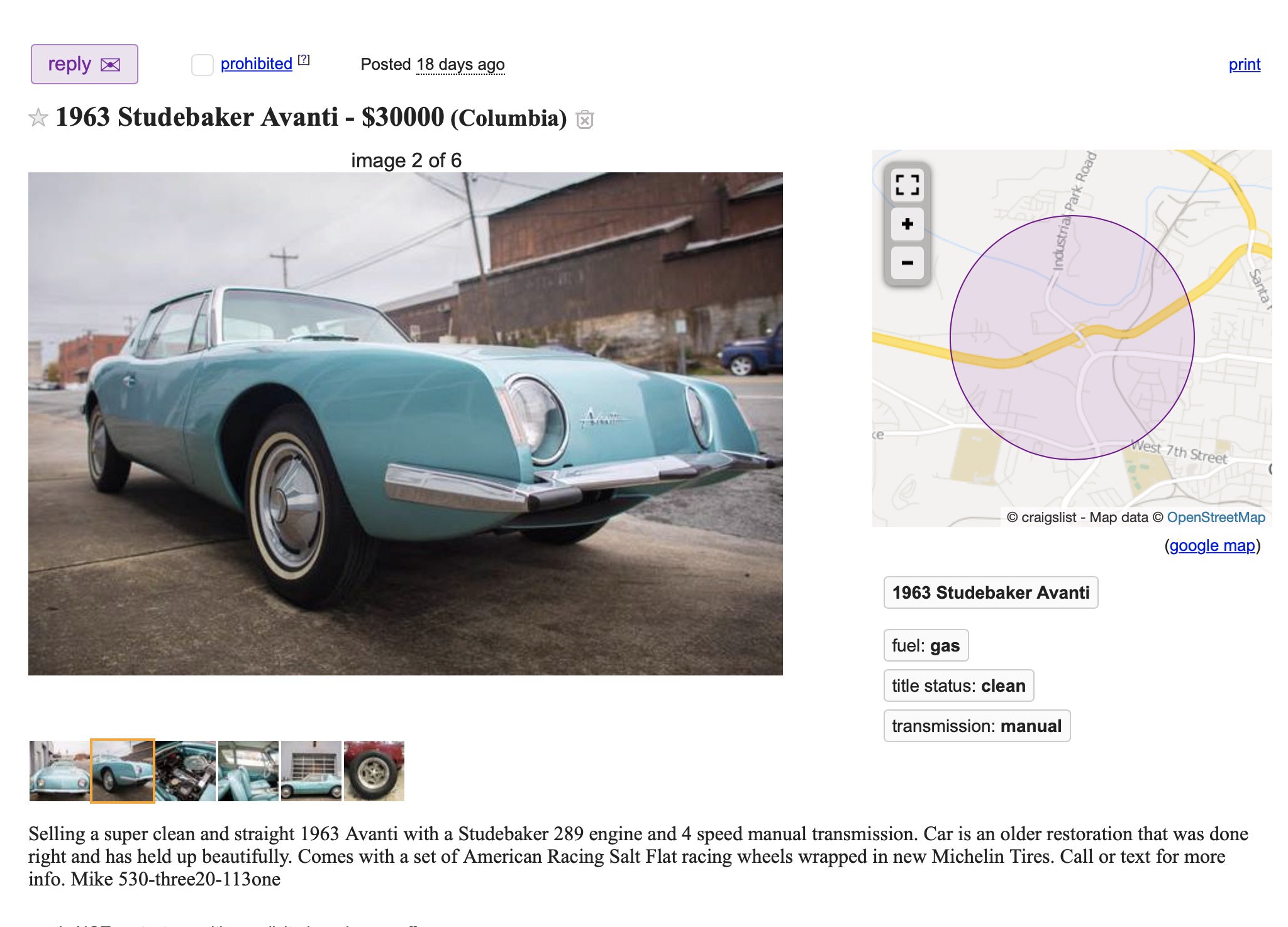View the teal interior seats thumbnail

pos(248,771)
